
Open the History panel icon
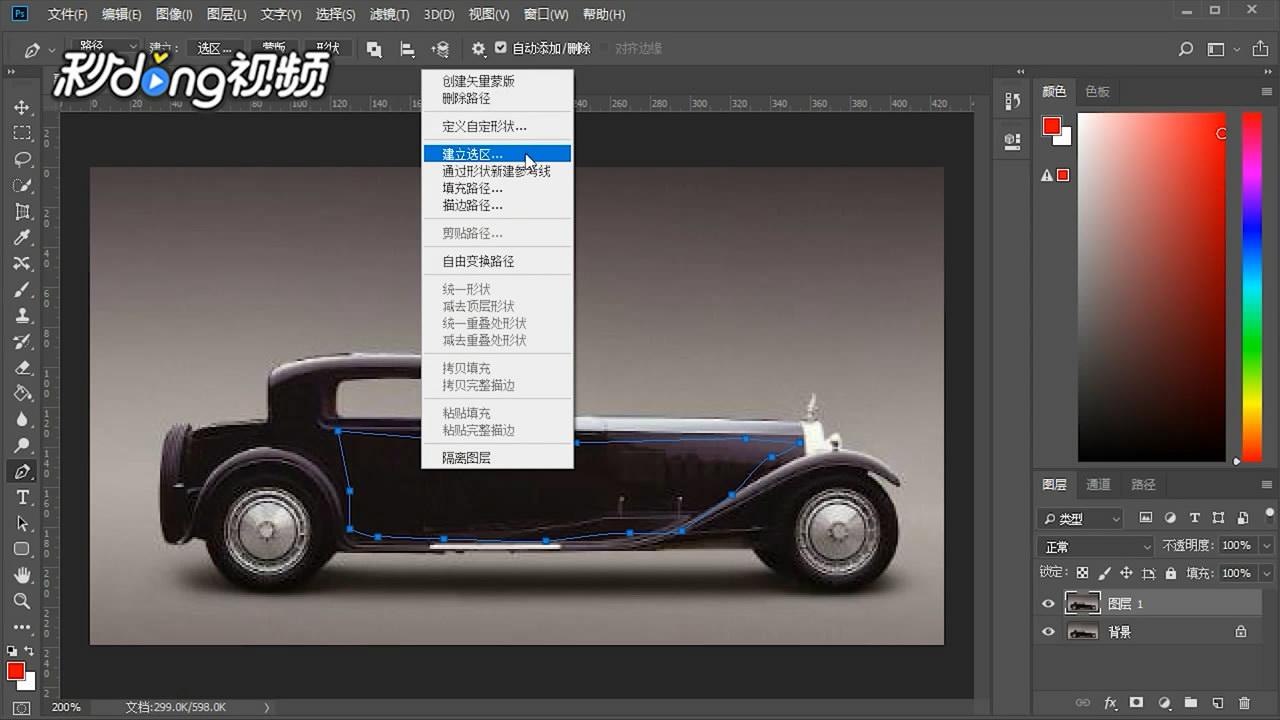tap(1012, 101)
